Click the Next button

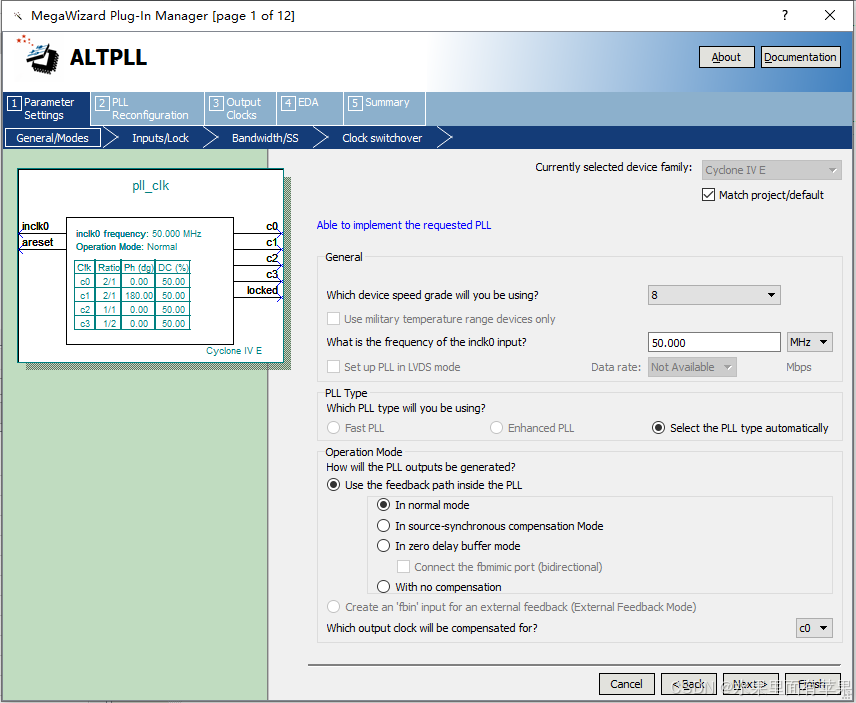(x=751, y=684)
